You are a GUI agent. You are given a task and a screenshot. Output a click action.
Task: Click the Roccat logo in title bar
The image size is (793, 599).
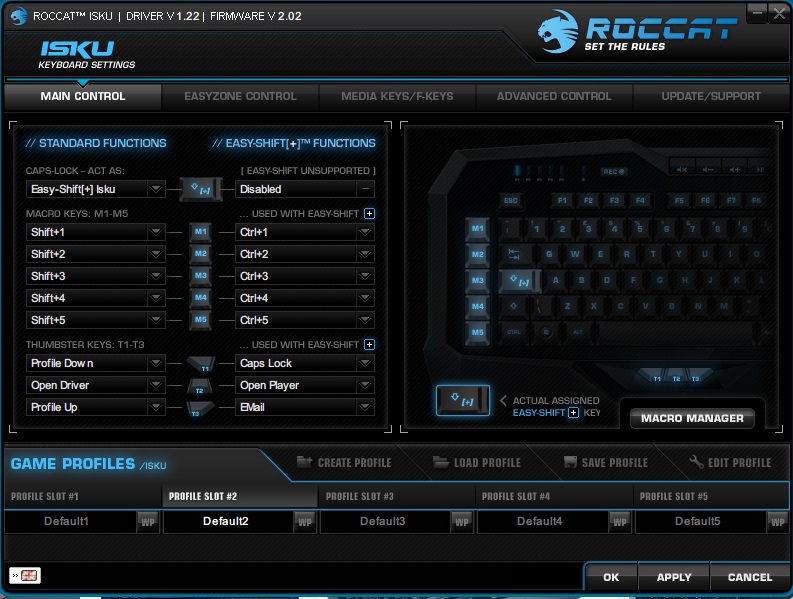coord(19,16)
